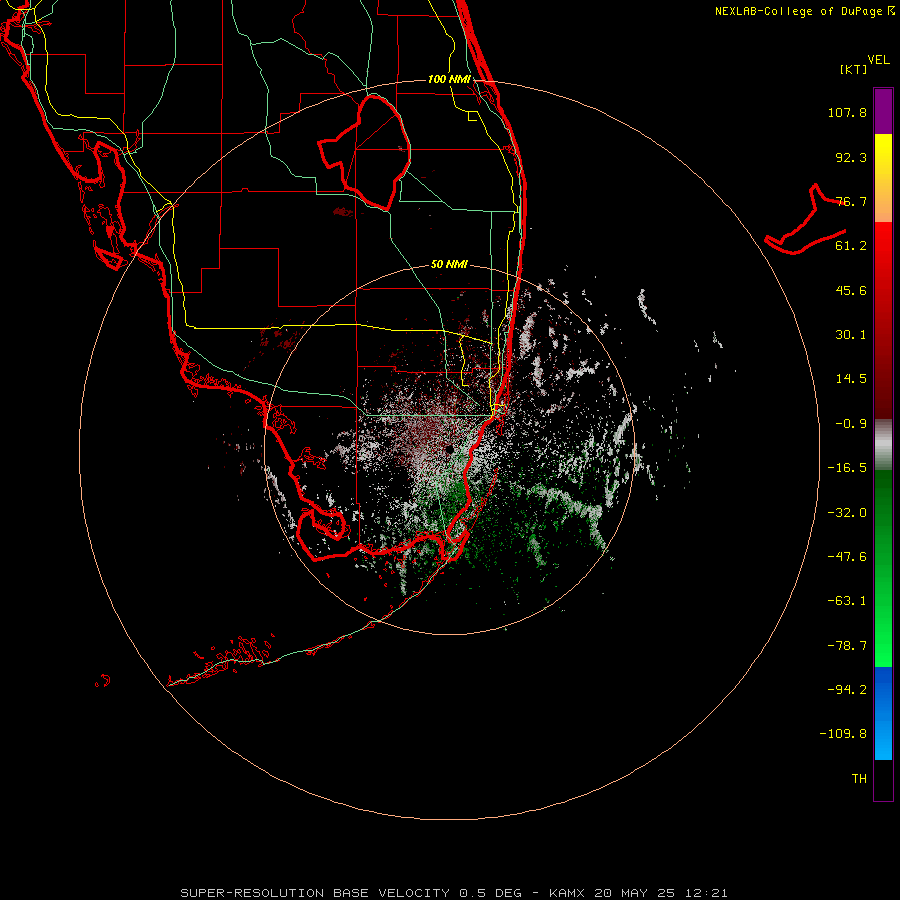Image resolution: width=900 pixels, height=900 pixels.
Task: Click the NEXLAB-College of DuPage header text
Action: pos(804,11)
